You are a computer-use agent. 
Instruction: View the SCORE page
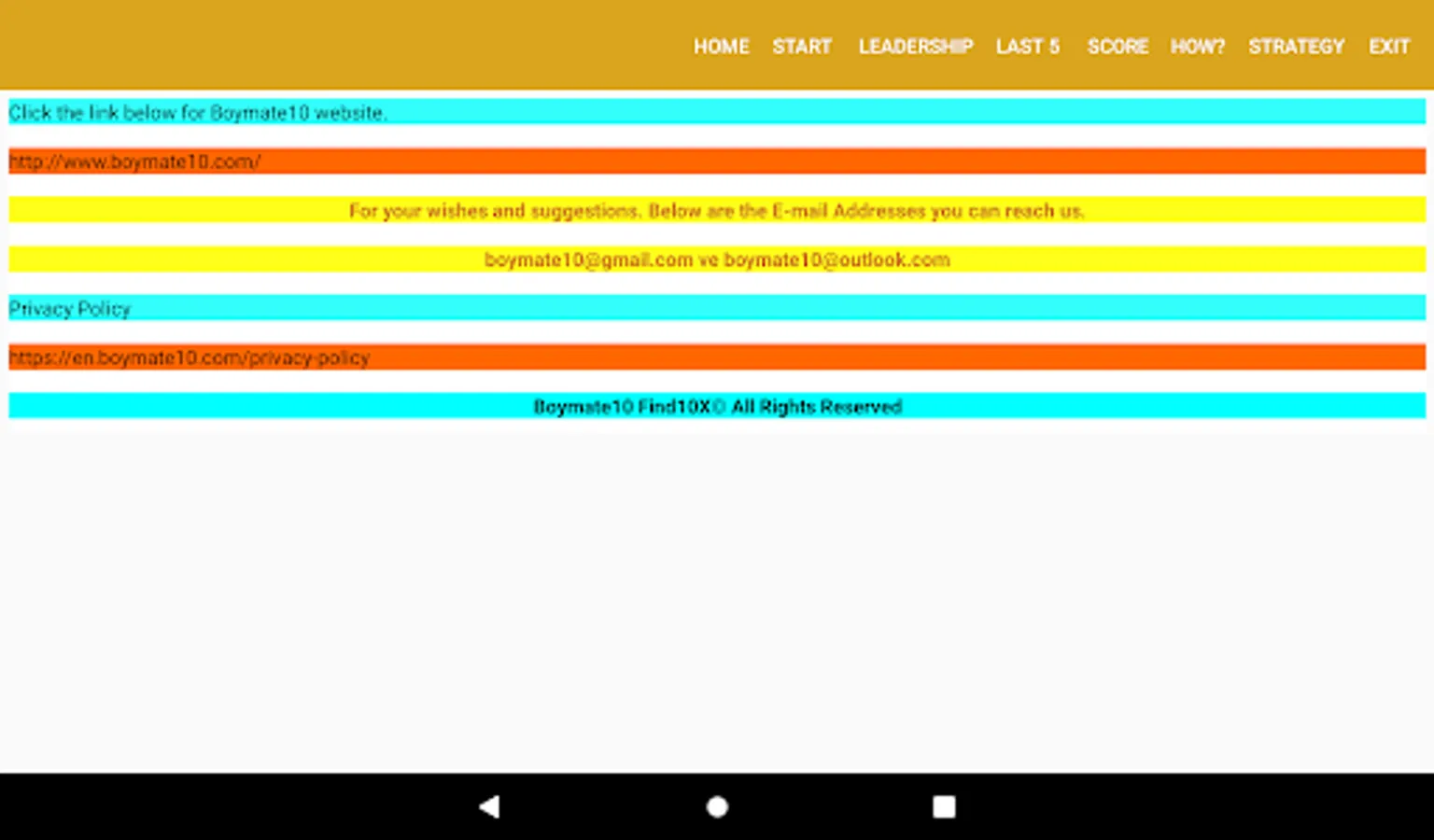[x=1118, y=46]
